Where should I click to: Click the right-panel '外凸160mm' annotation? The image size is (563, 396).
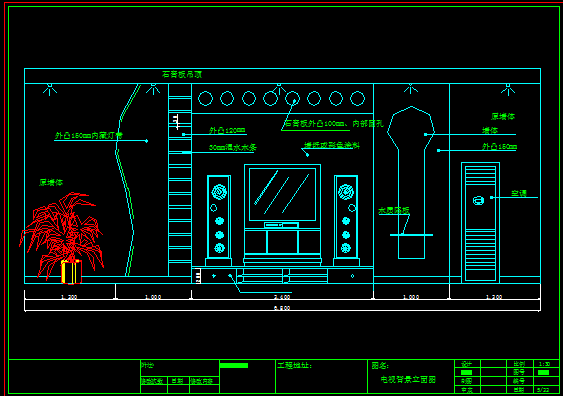pos(499,146)
